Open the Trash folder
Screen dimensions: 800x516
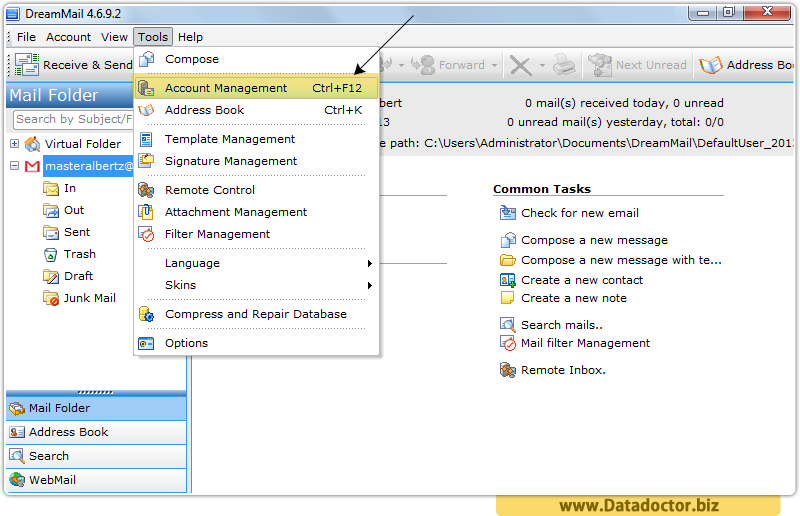(80, 254)
